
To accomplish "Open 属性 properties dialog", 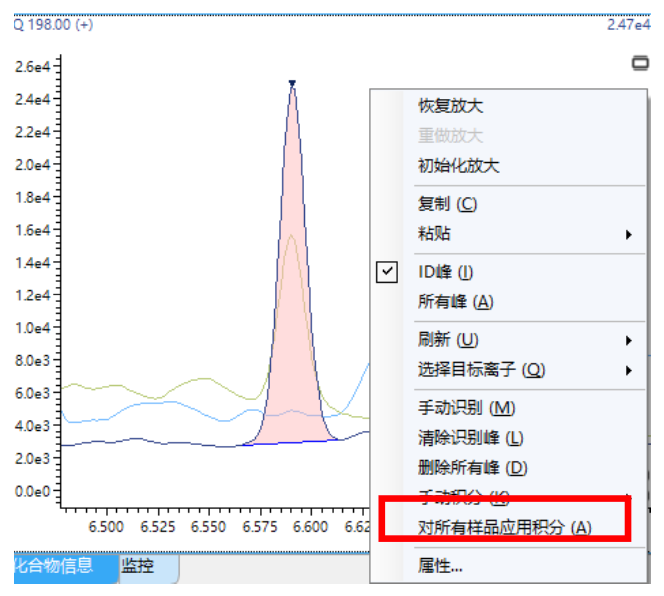I will (440, 566).
